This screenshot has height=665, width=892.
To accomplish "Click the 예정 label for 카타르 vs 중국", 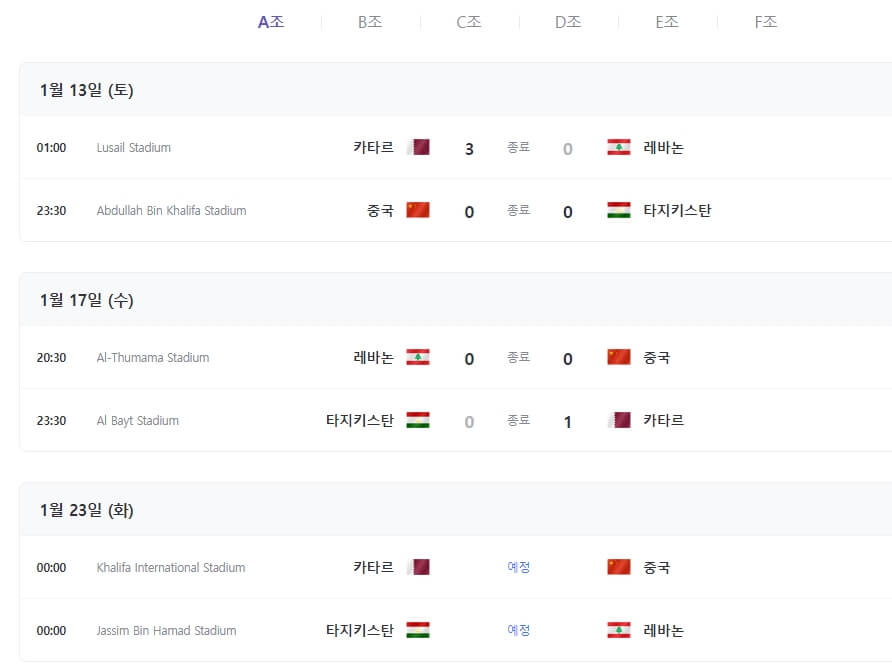I will tap(519, 567).
